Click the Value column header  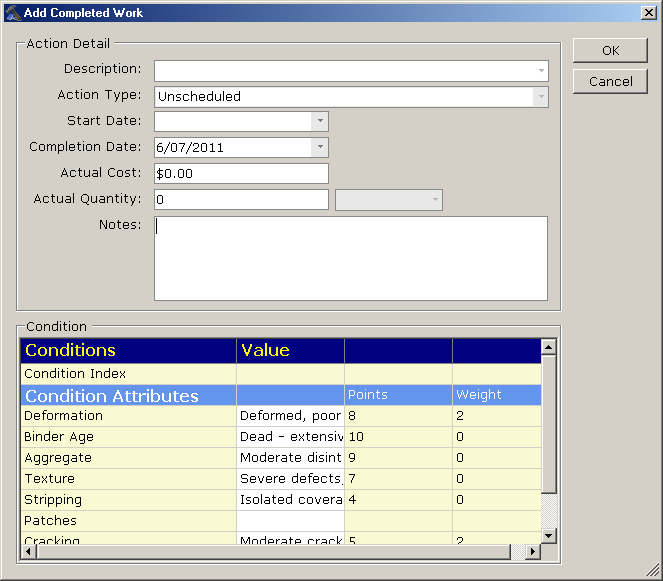point(290,351)
